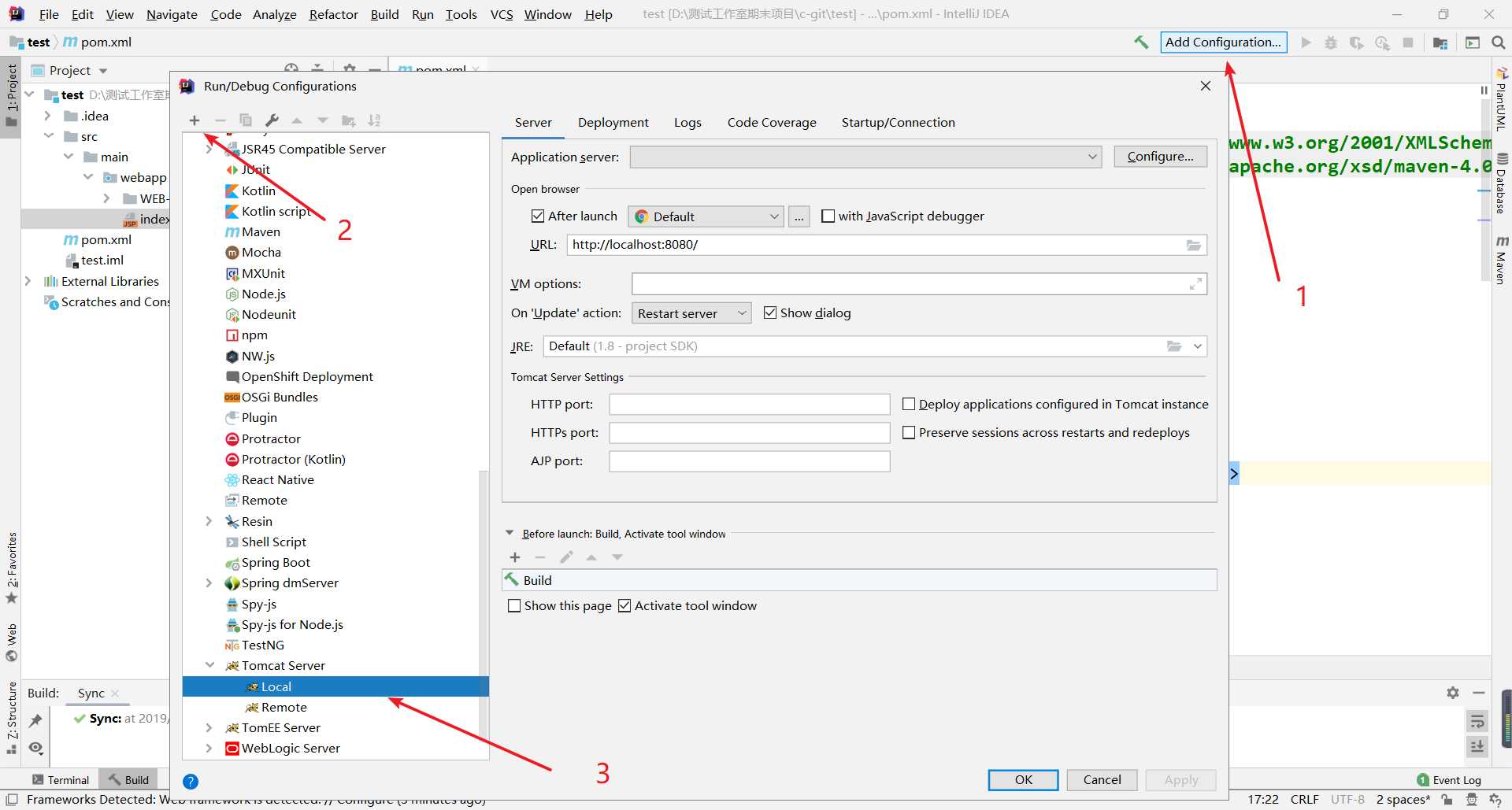Click the HTTP port input field
Viewport: 1512px width, 810px height.
point(749,405)
